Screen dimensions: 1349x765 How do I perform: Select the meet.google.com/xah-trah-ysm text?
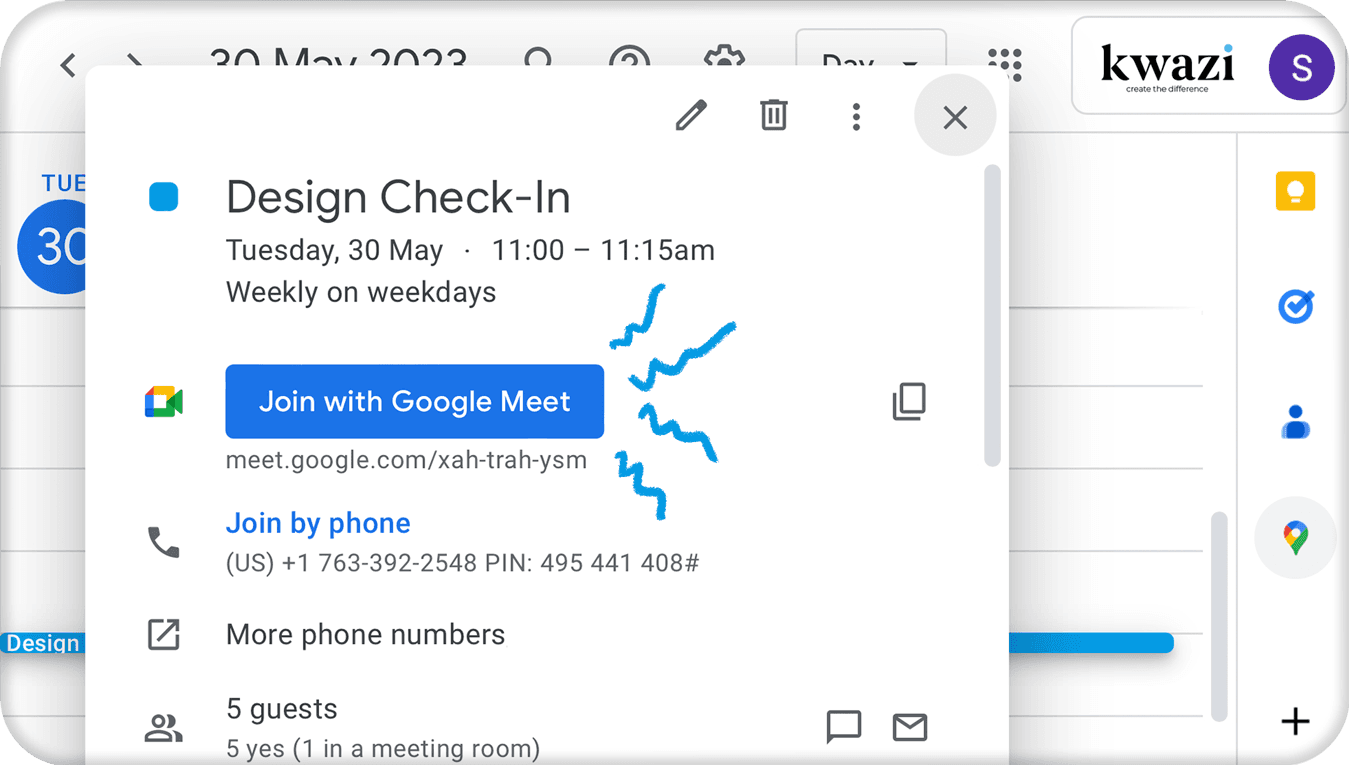[x=406, y=461]
